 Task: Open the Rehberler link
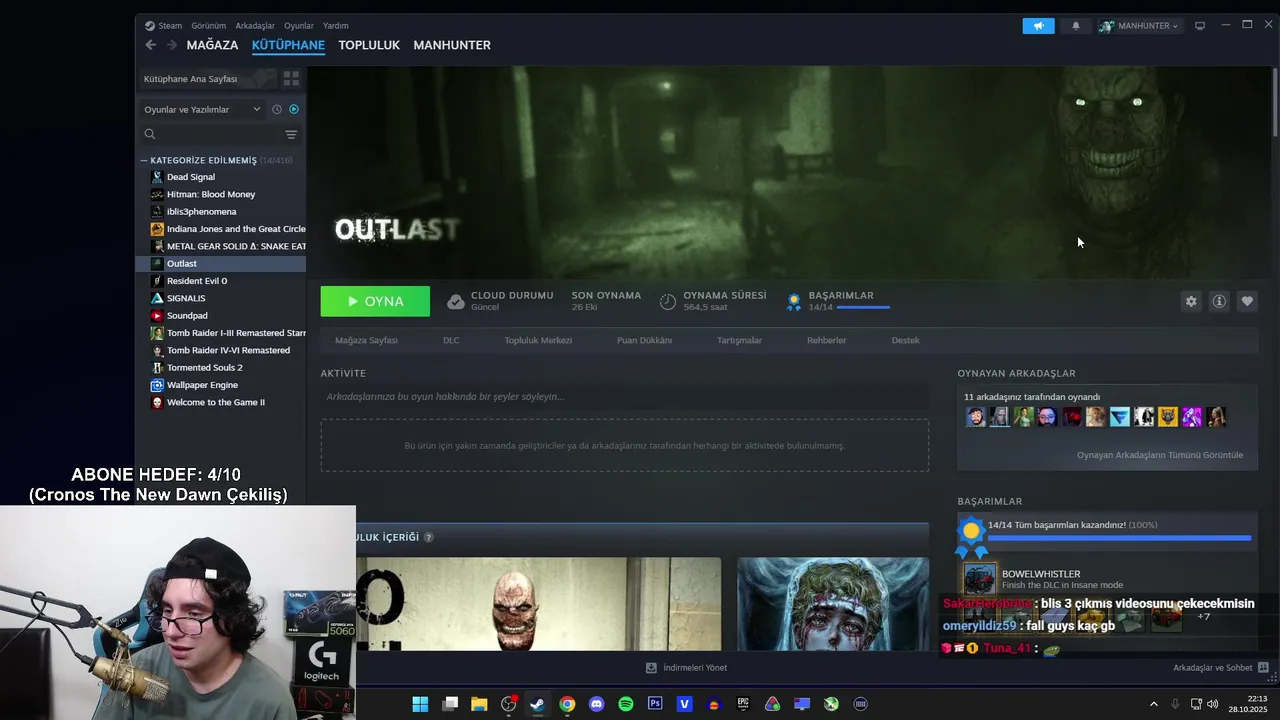pos(826,340)
